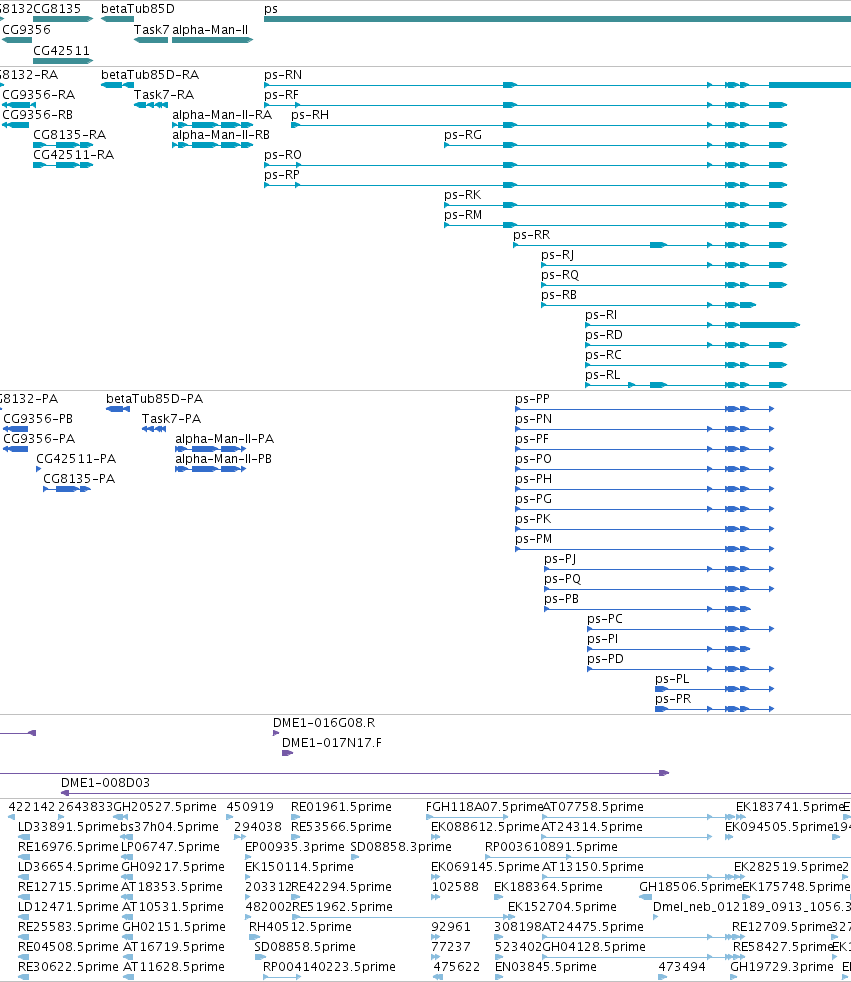The image size is (851, 982).
Task: Click the CG9356 gene label
Action: coord(26,29)
